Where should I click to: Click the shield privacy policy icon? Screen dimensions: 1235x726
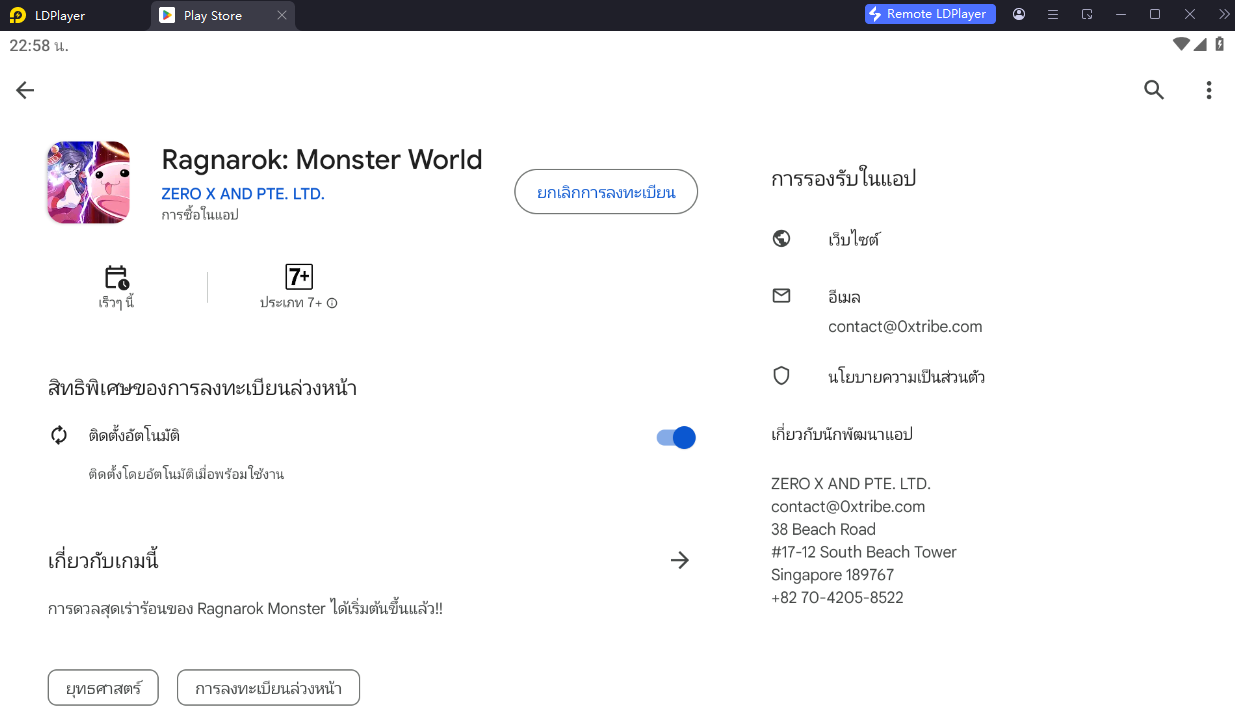pos(782,376)
